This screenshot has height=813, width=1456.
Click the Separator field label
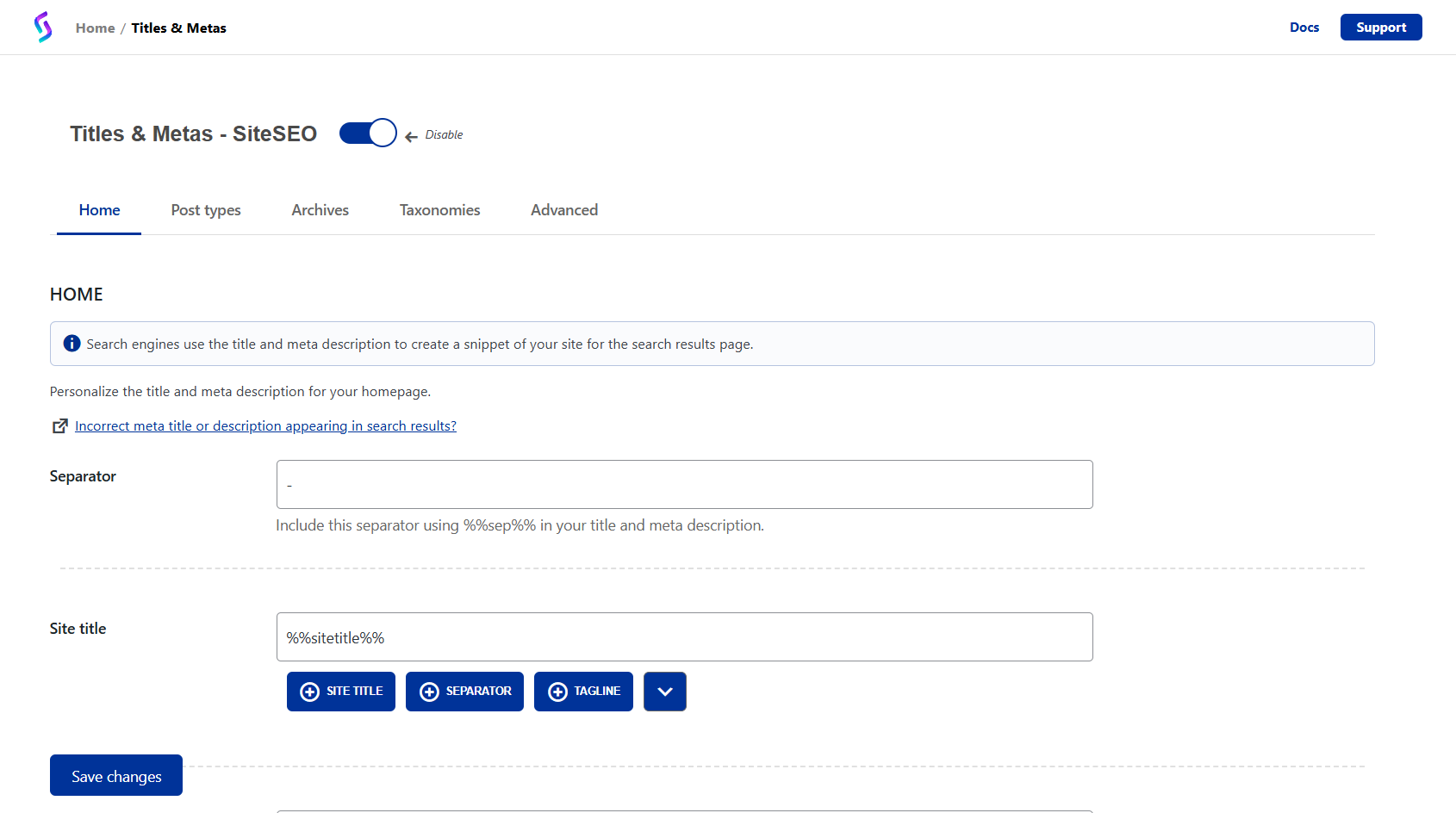point(83,476)
